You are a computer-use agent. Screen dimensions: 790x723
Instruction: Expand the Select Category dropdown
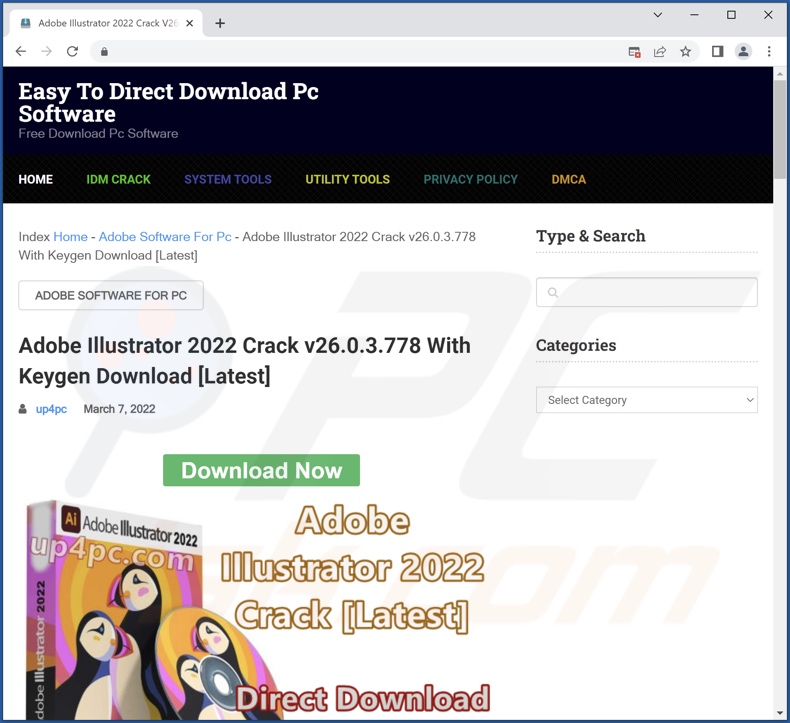647,400
